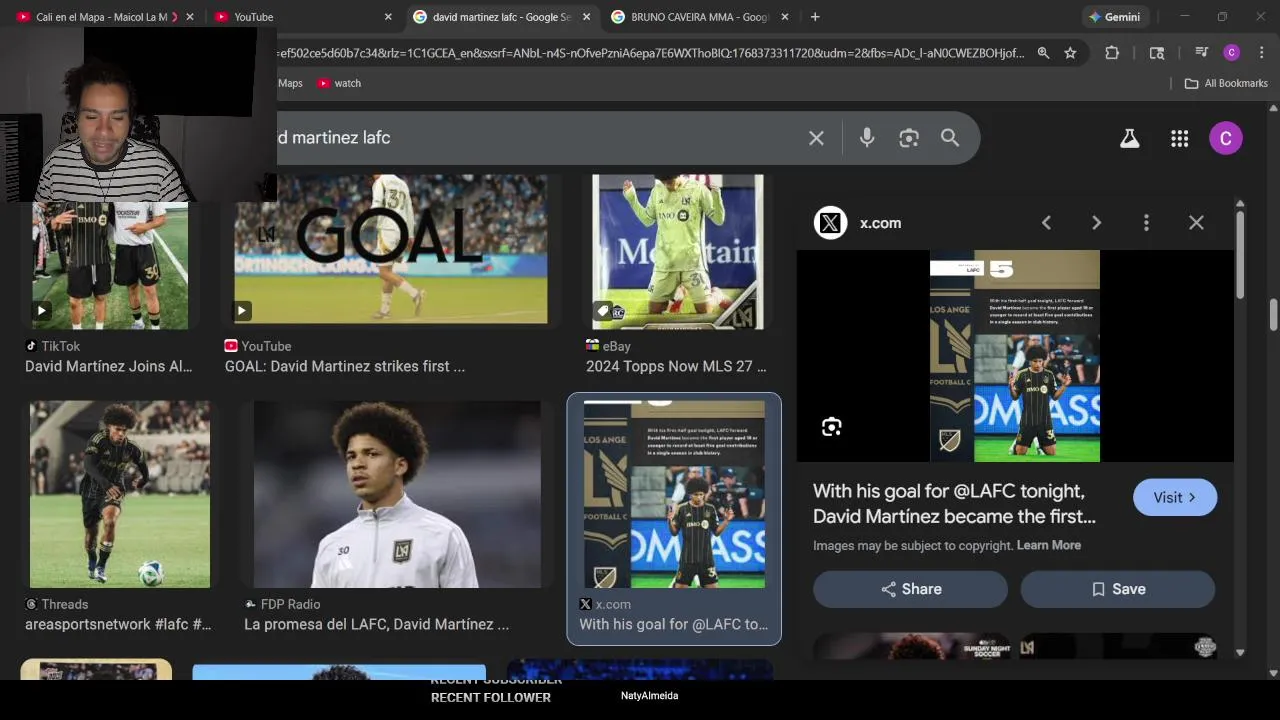The width and height of the screenshot is (1280, 720).
Task: Submit search with magnifier icon
Action: [x=950, y=138]
